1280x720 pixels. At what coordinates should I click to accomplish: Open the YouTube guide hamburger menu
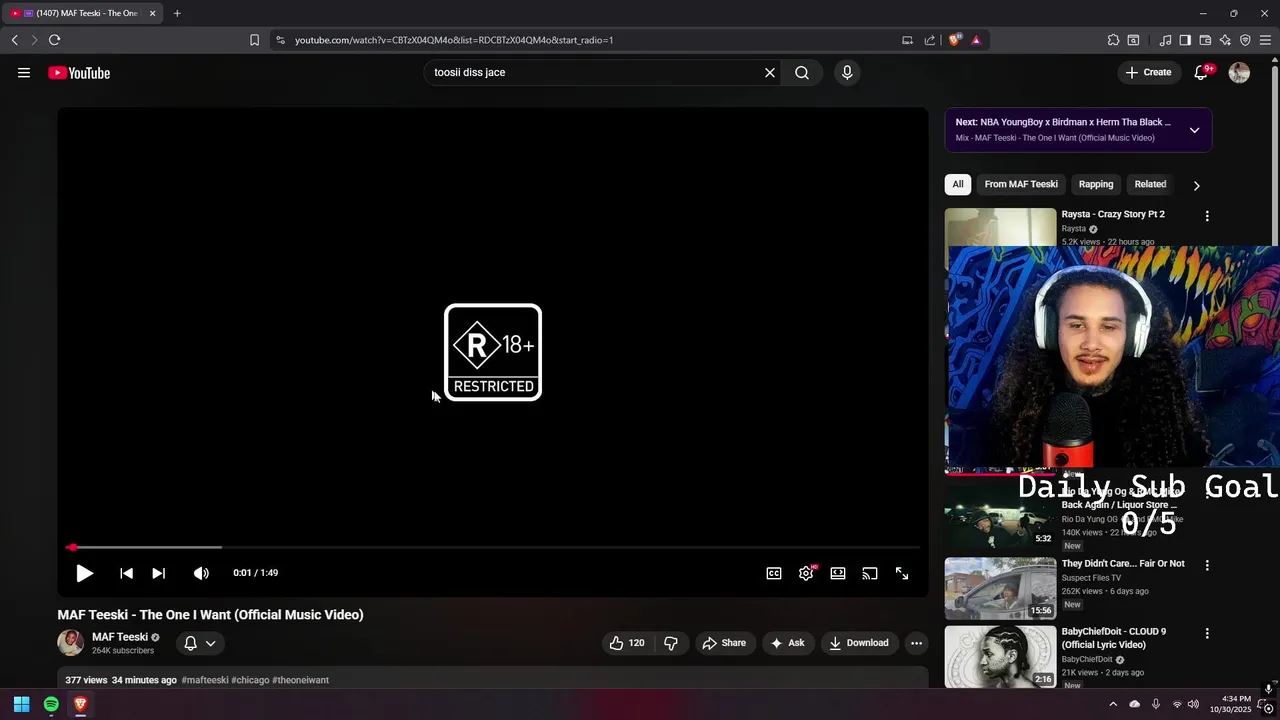[24, 72]
